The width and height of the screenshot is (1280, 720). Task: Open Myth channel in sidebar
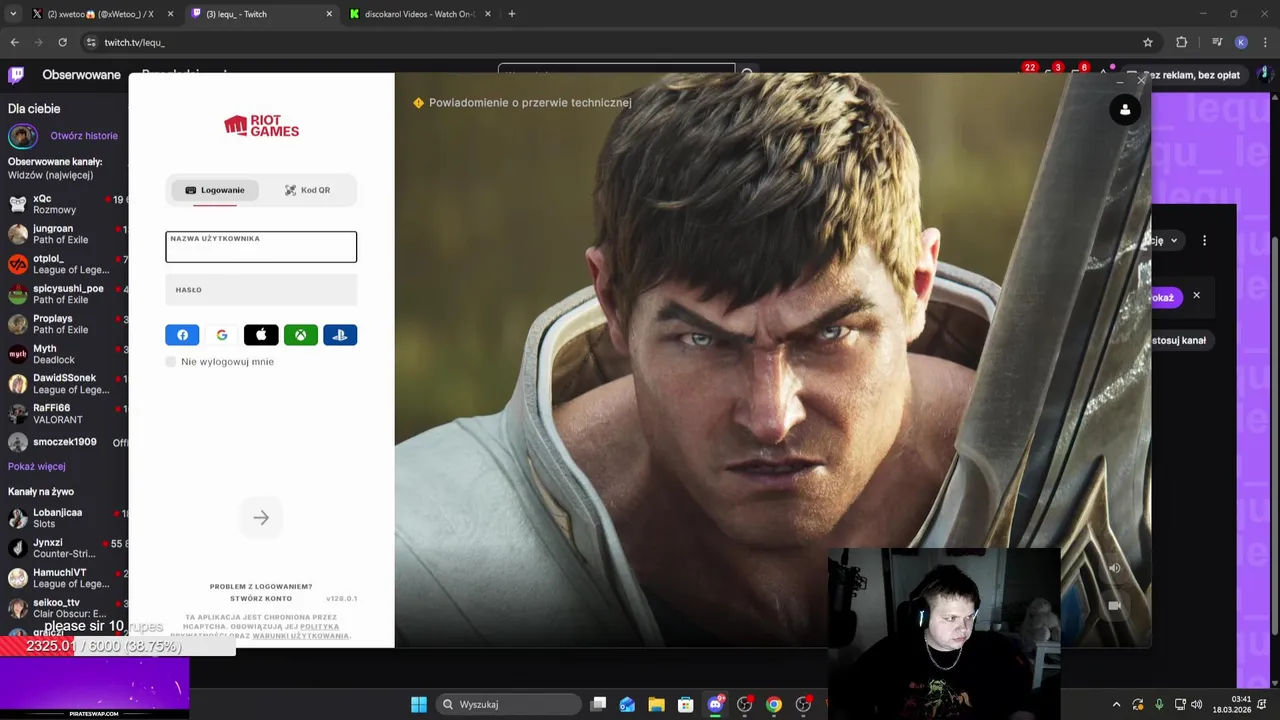[65, 354]
